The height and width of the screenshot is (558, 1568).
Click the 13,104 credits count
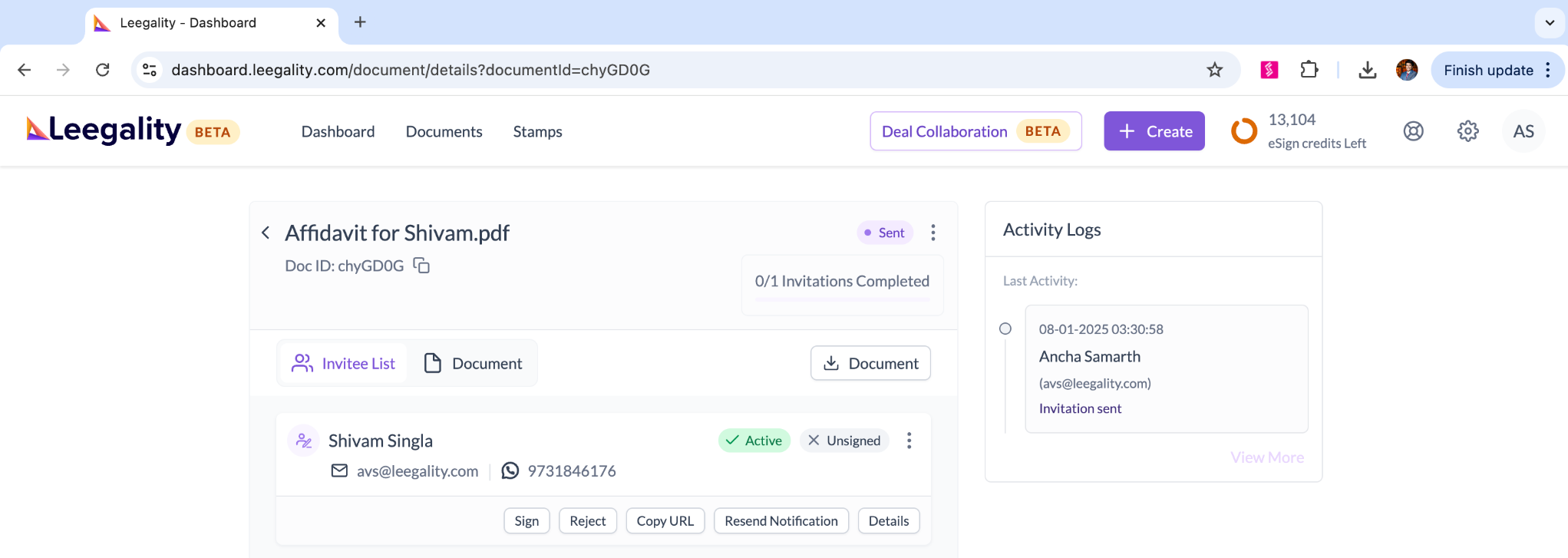click(x=1292, y=120)
